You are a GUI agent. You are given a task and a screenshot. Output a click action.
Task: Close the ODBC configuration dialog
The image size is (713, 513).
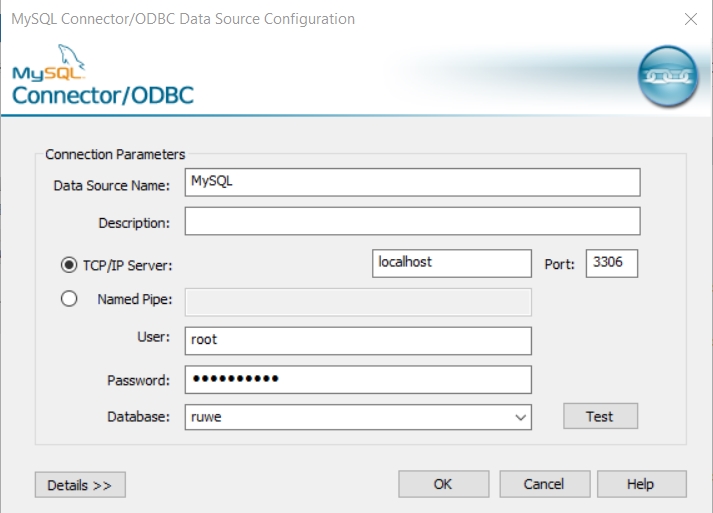(x=691, y=19)
